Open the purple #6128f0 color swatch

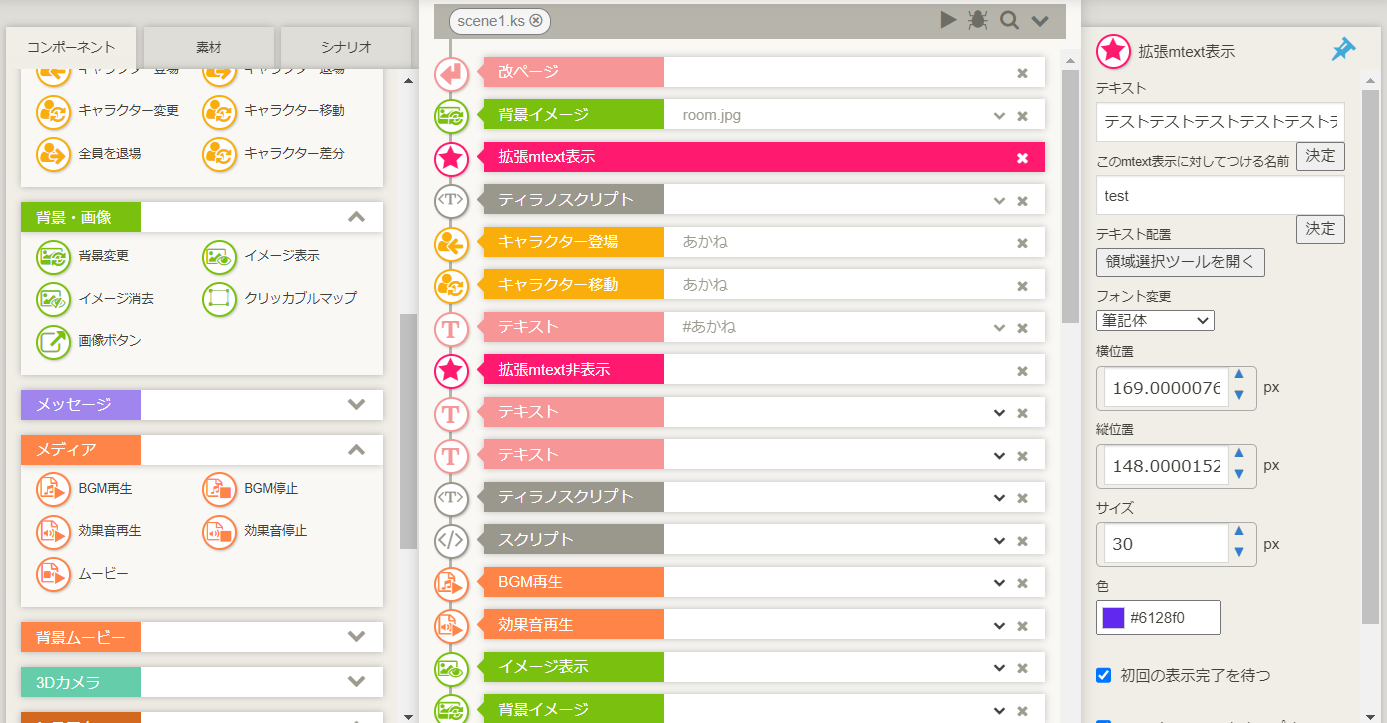tap(1113, 618)
